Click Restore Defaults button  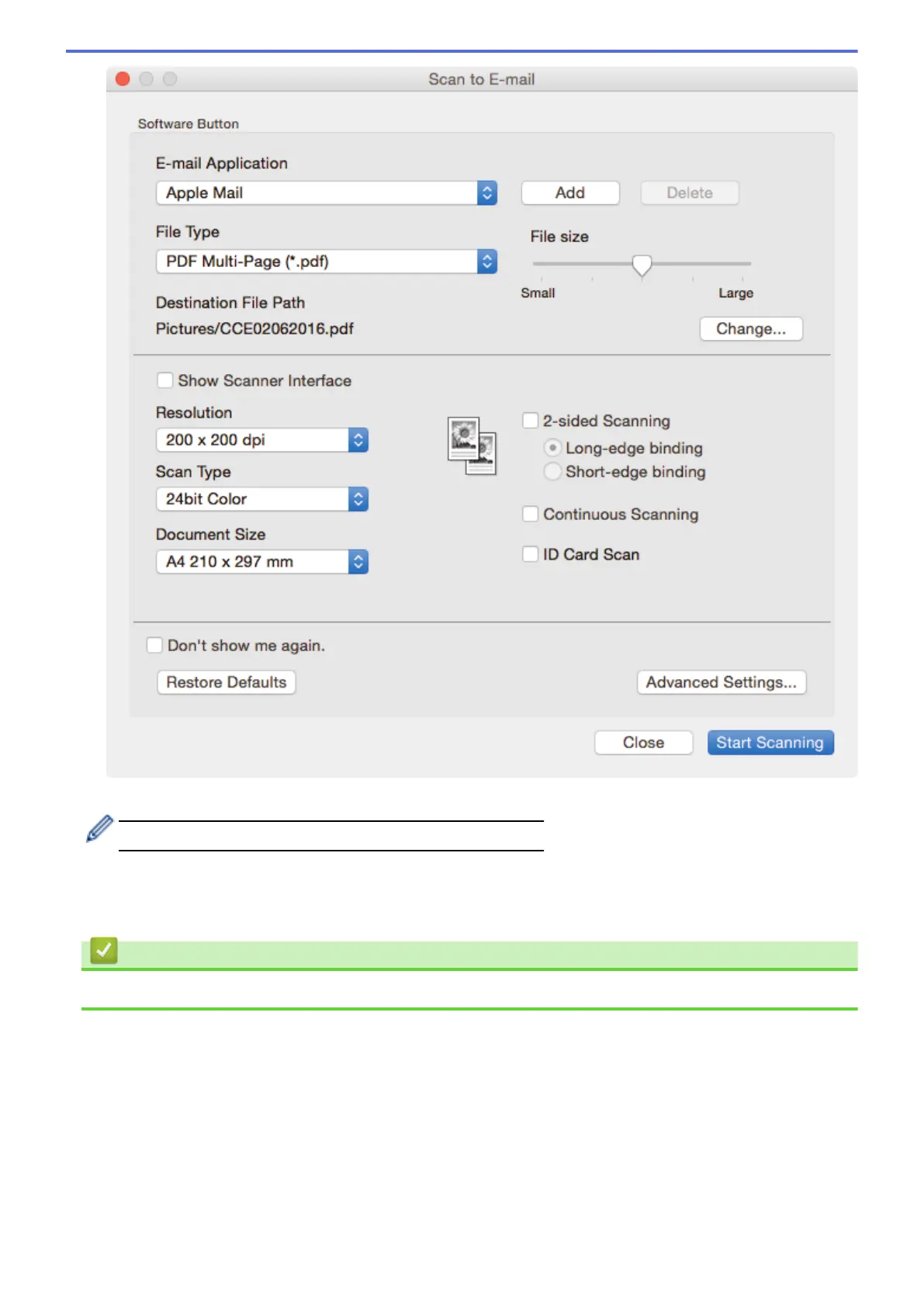(x=227, y=682)
